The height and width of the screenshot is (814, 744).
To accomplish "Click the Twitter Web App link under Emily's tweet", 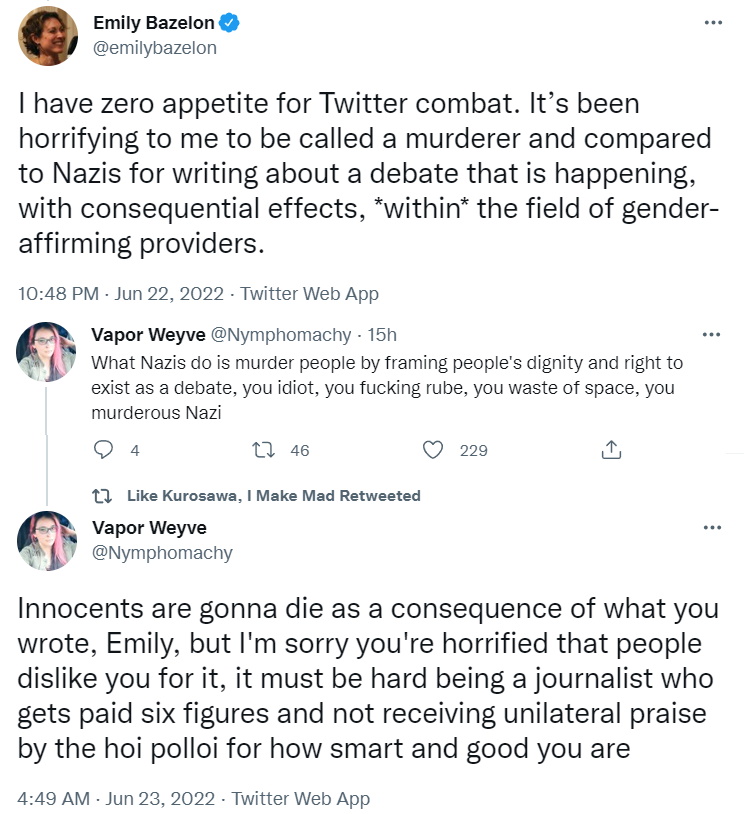I will pyautogui.click(x=310, y=294).
